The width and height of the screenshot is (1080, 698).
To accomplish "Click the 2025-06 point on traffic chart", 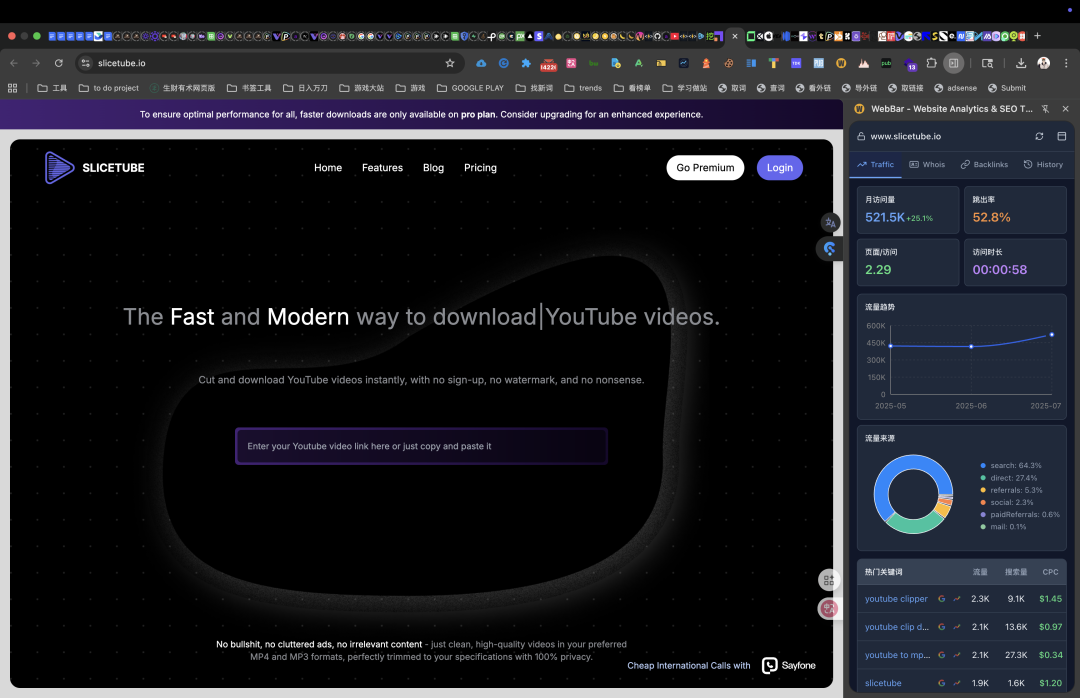I will coord(971,347).
